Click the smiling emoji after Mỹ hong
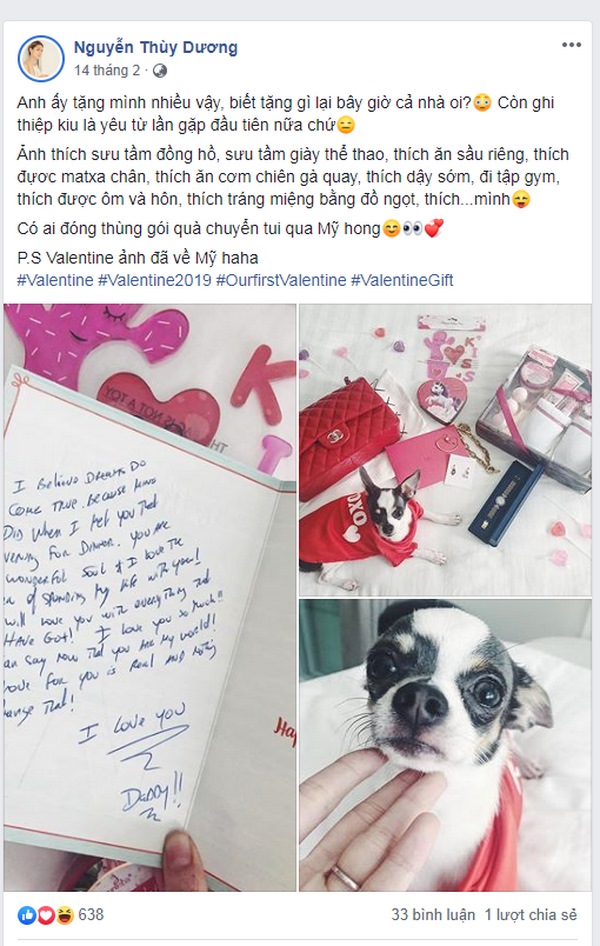The width and height of the screenshot is (600, 946). point(392,229)
